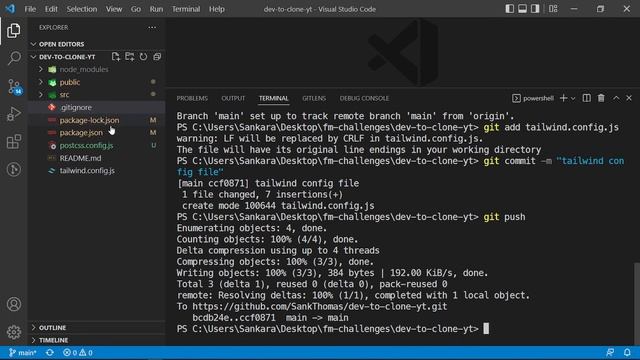Click the New File icon in explorer
The width and height of the screenshot is (640, 360).
[x=116, y=57]
